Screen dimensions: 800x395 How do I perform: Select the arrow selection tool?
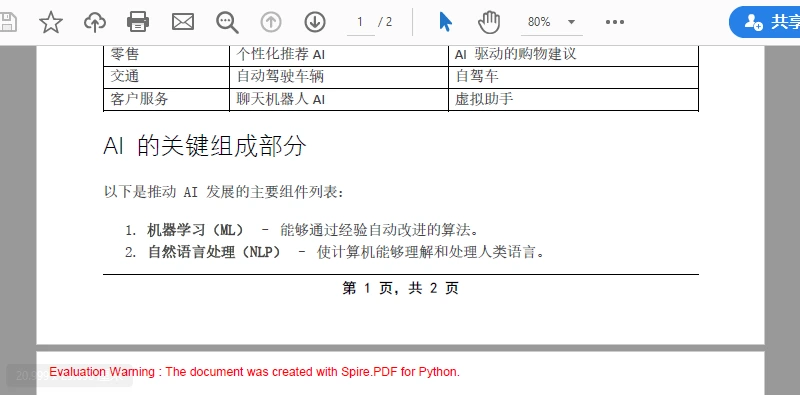pyautogui.click(x=445, y=22)
